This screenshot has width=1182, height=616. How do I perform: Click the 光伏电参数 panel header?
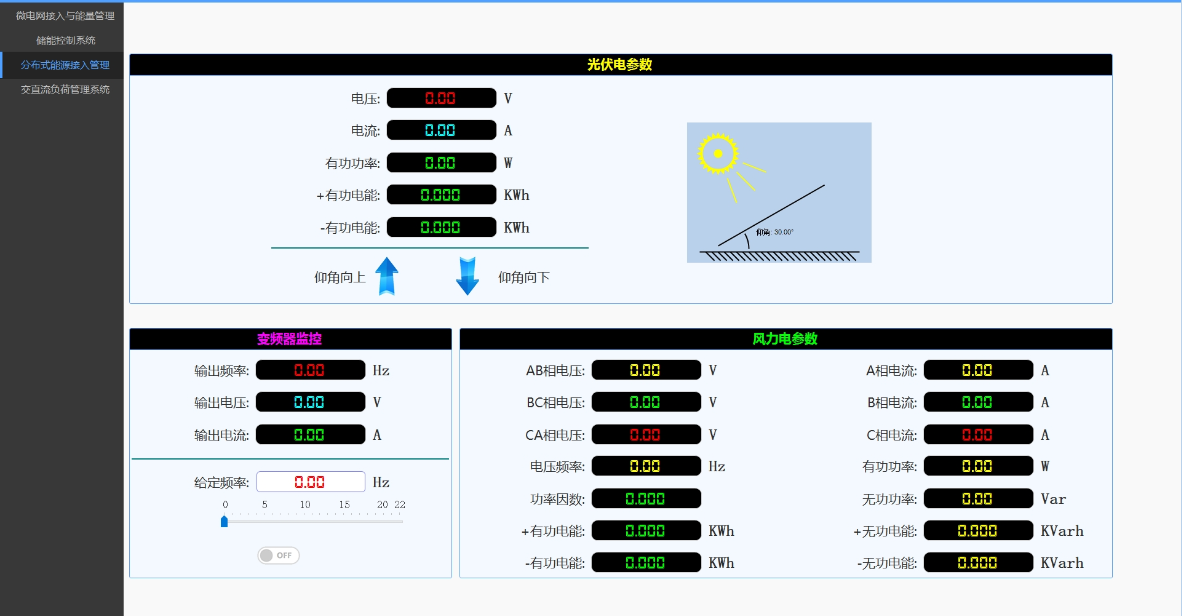pos(620,65)
